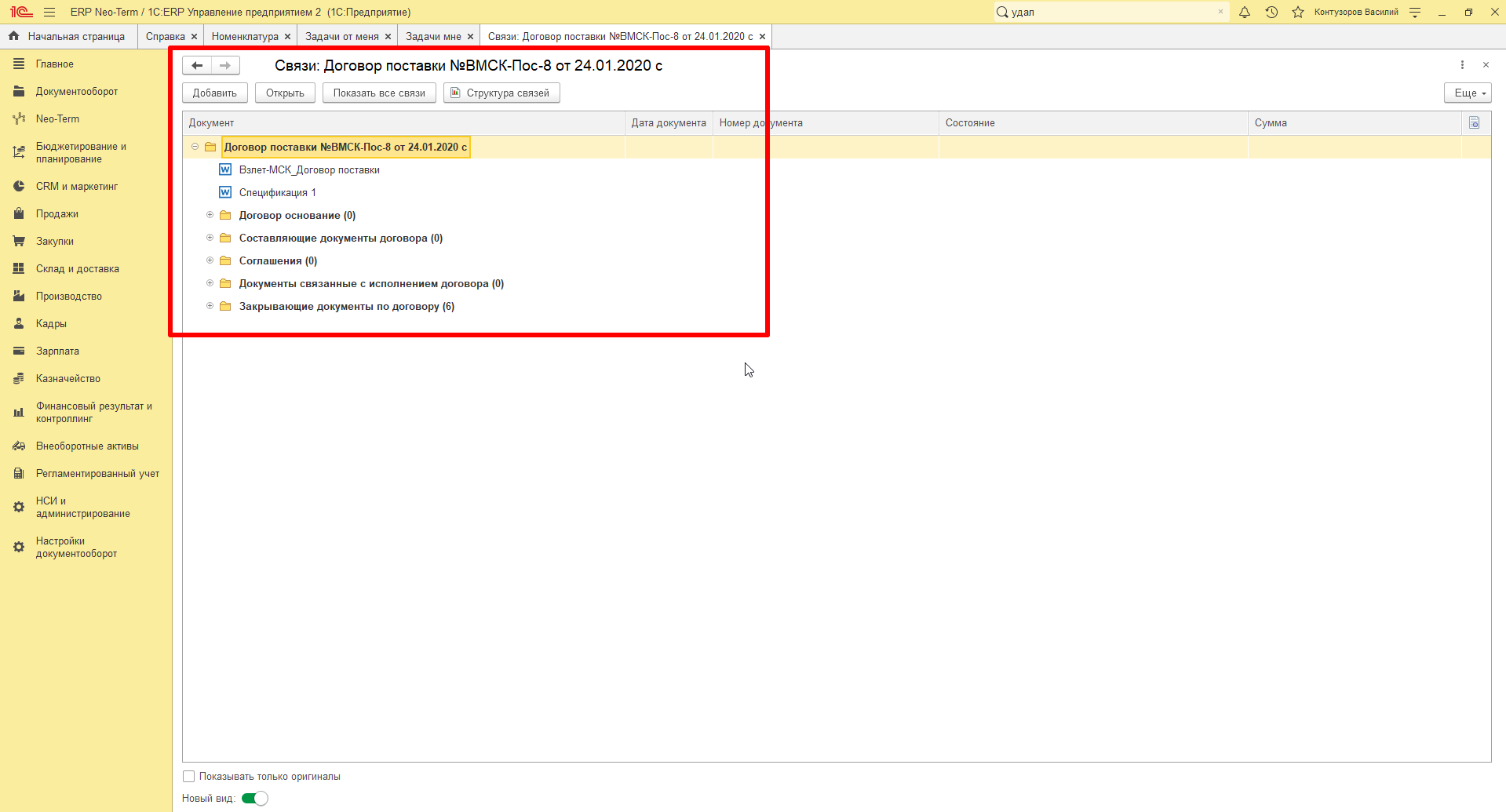
Task: Switch to the 'Задачи мне' tab
Action: click(x=433, y=36)
